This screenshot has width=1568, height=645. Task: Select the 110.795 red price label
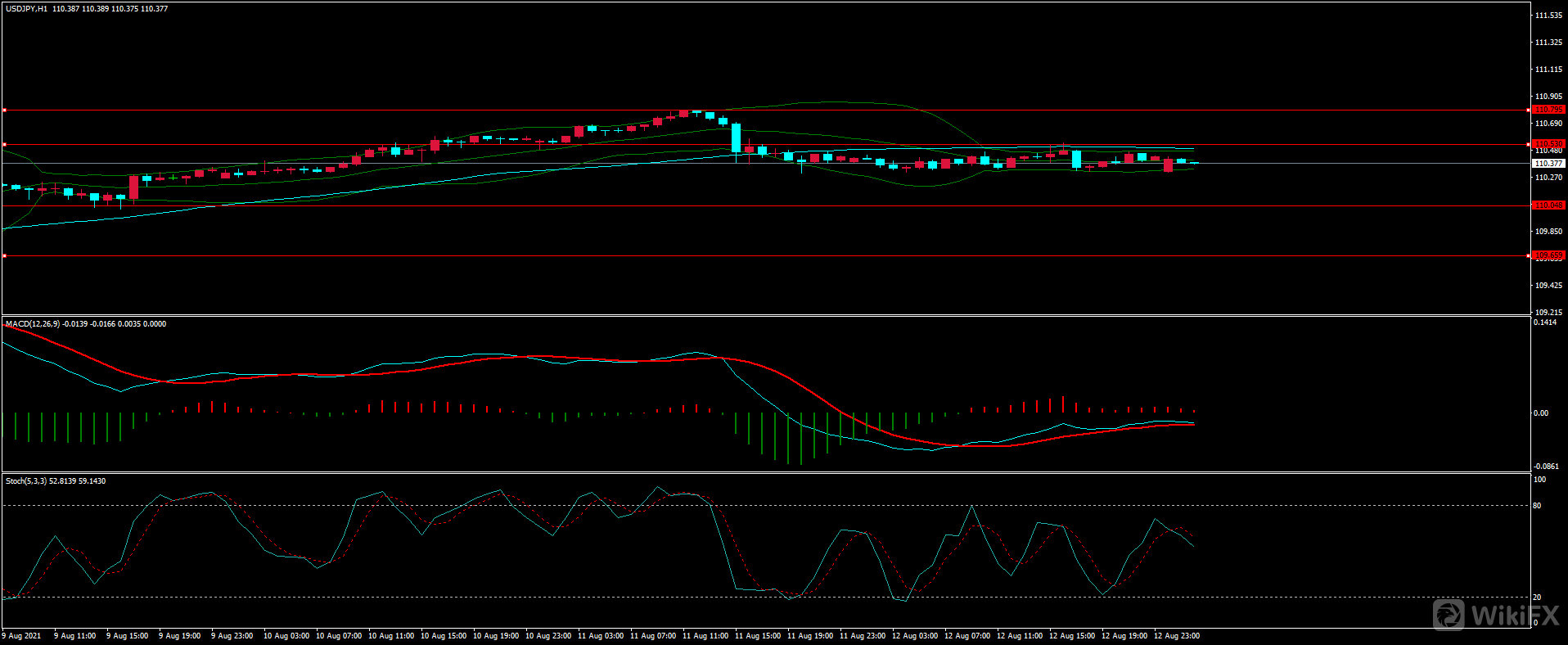[1548, 110]
